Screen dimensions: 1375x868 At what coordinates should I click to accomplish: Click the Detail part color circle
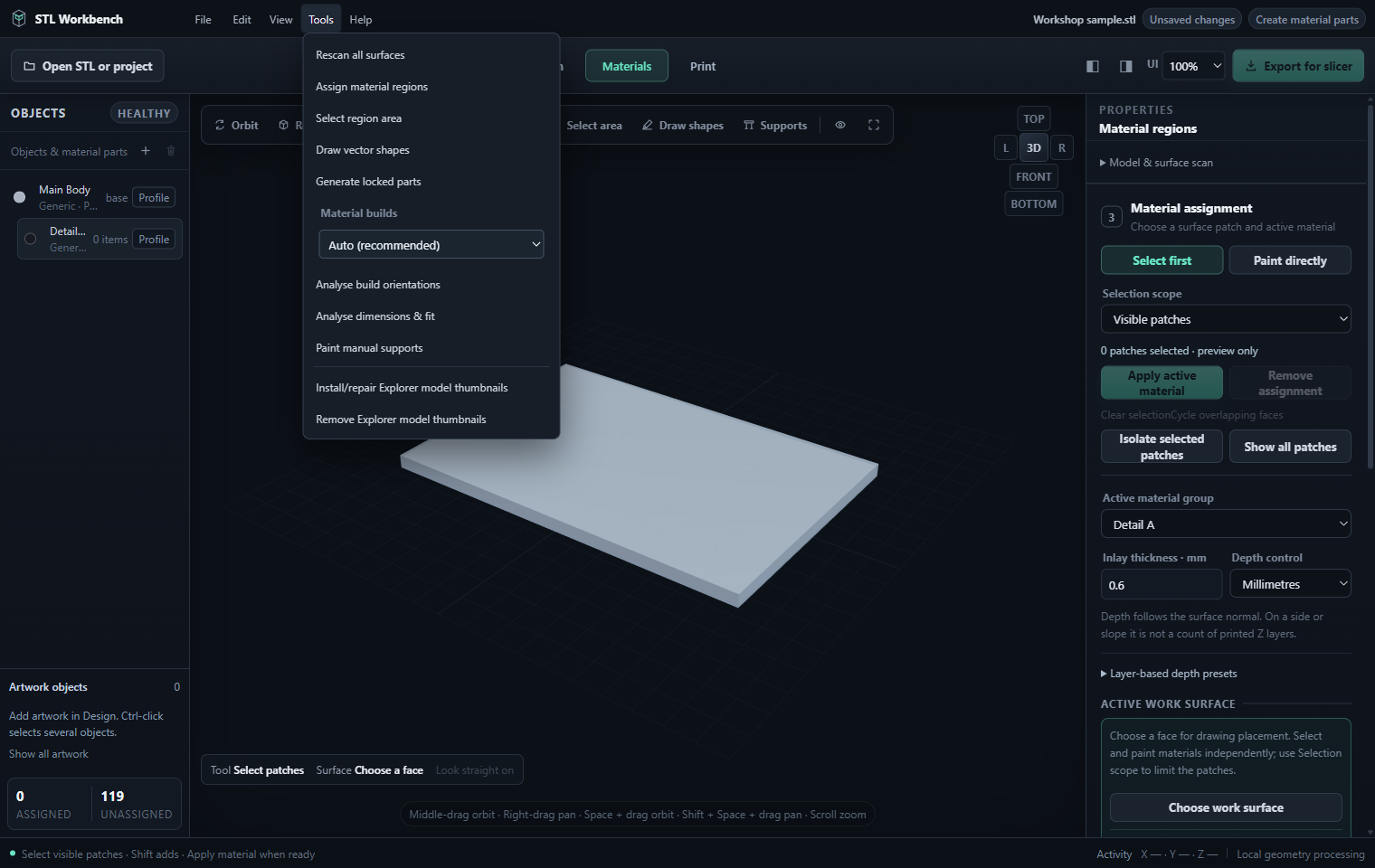[x=30, y=239]
